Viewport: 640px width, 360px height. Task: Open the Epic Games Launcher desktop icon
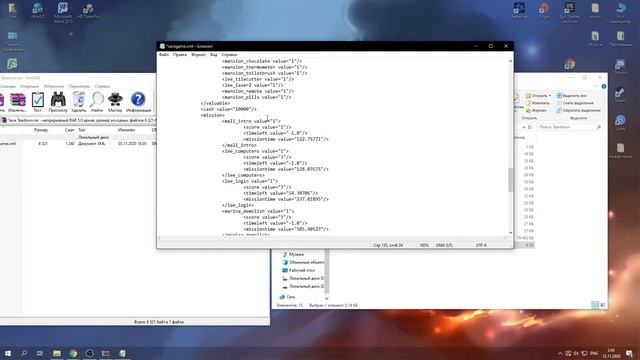coord(569,12)
